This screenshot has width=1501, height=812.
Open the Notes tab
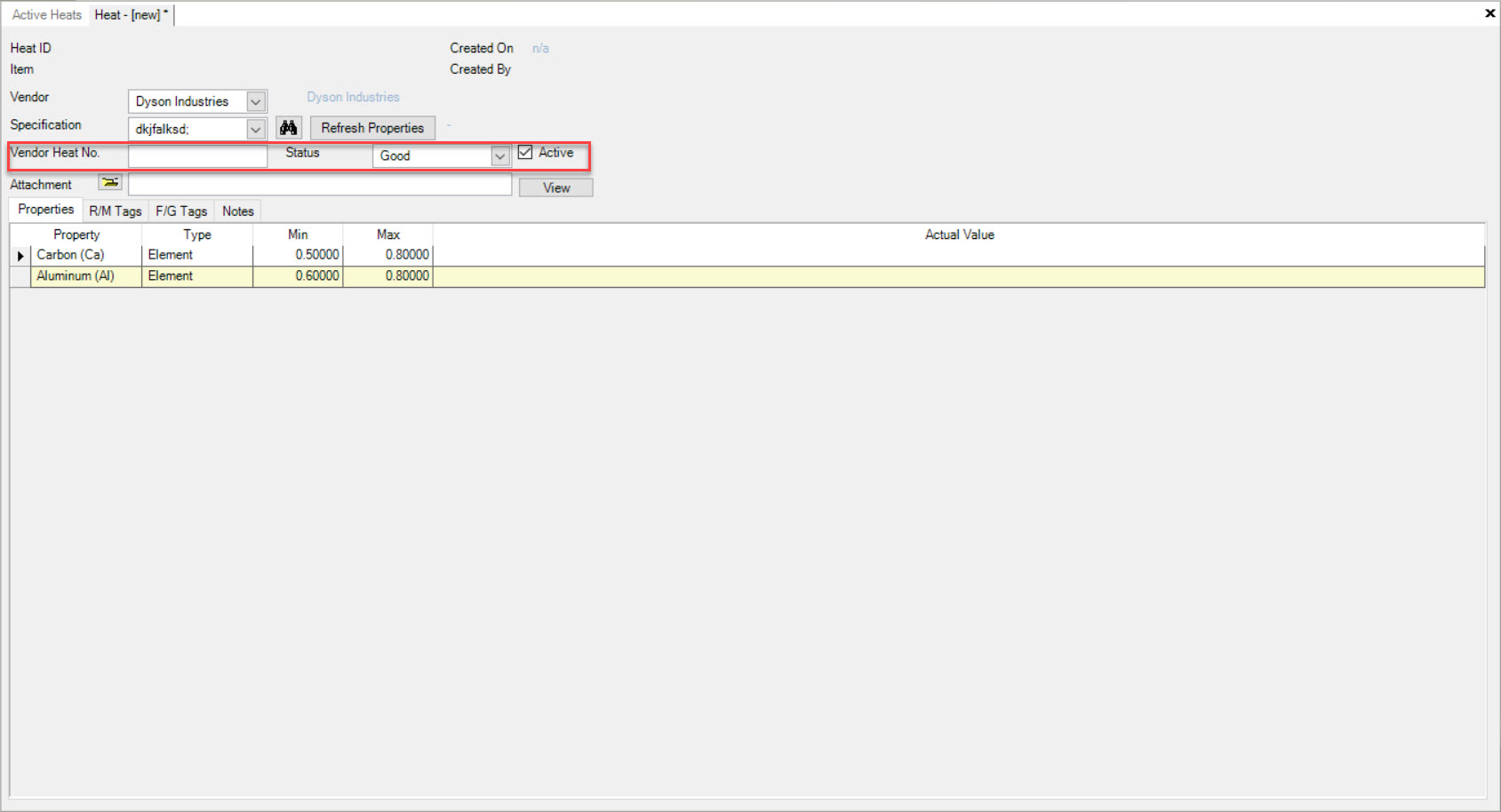tap(238, 211)
